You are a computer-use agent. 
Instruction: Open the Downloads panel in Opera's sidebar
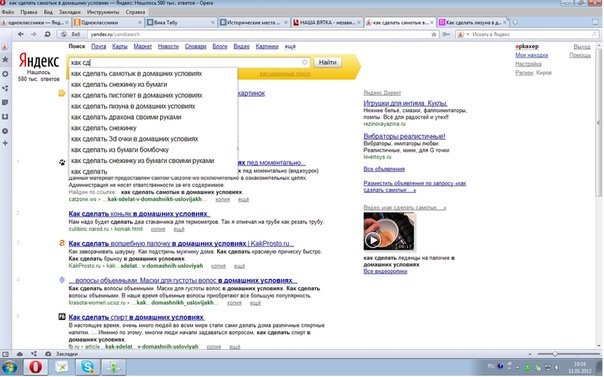[5, 117]
